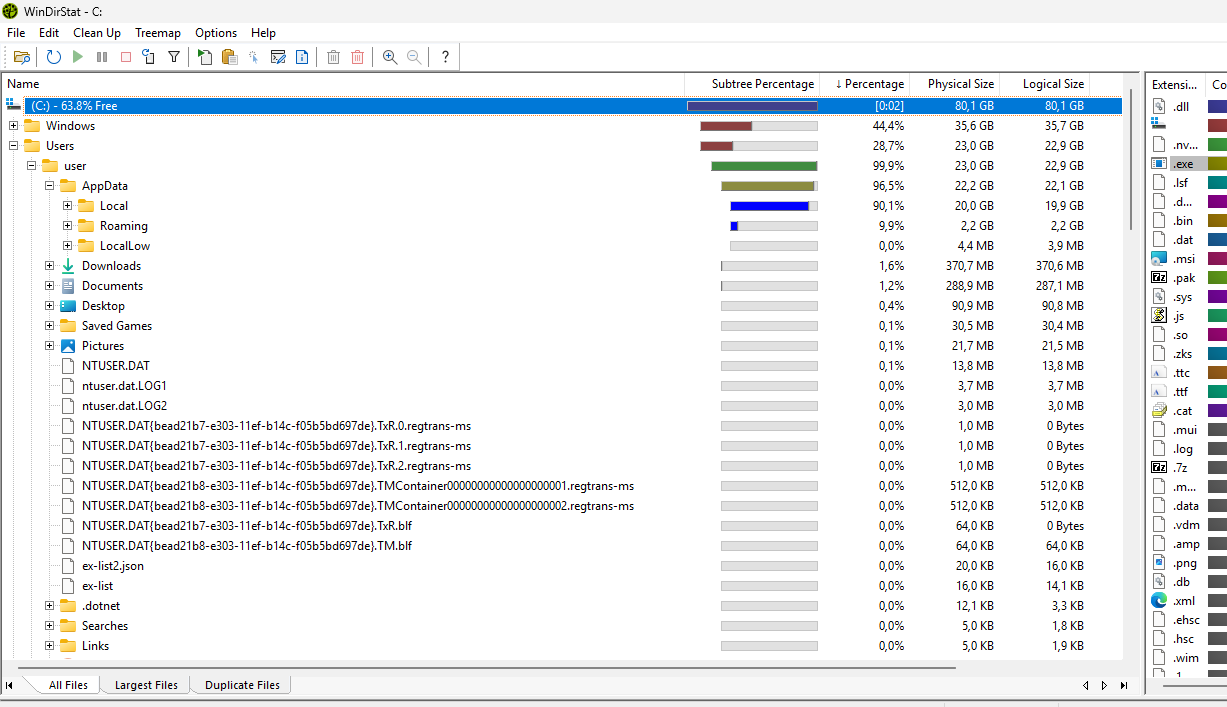This screenshot has height=707, width=1227.
Task: Collapse the Users folder
Action: (x=14, y=146)
